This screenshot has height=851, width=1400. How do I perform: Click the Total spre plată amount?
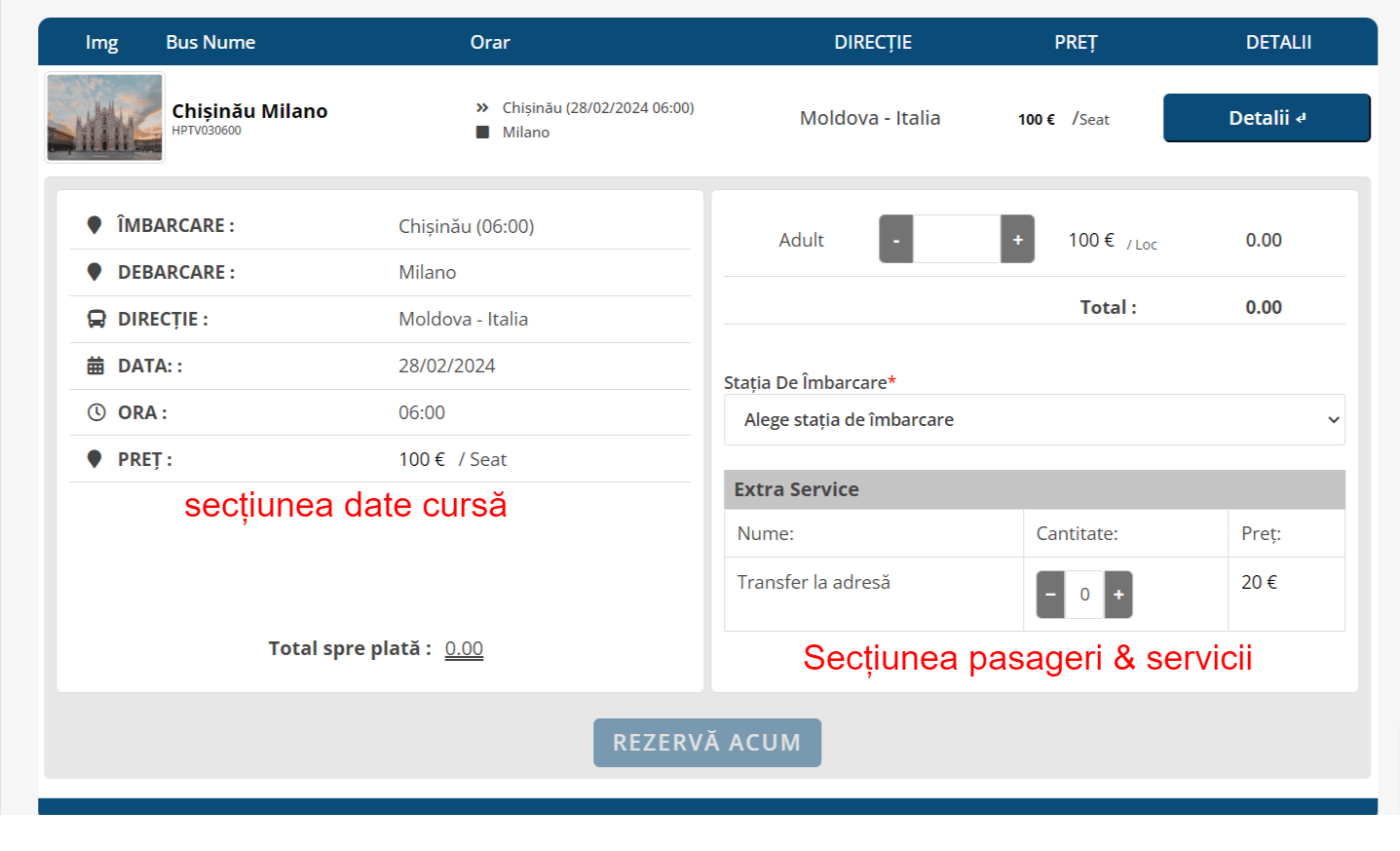(464, 649)
